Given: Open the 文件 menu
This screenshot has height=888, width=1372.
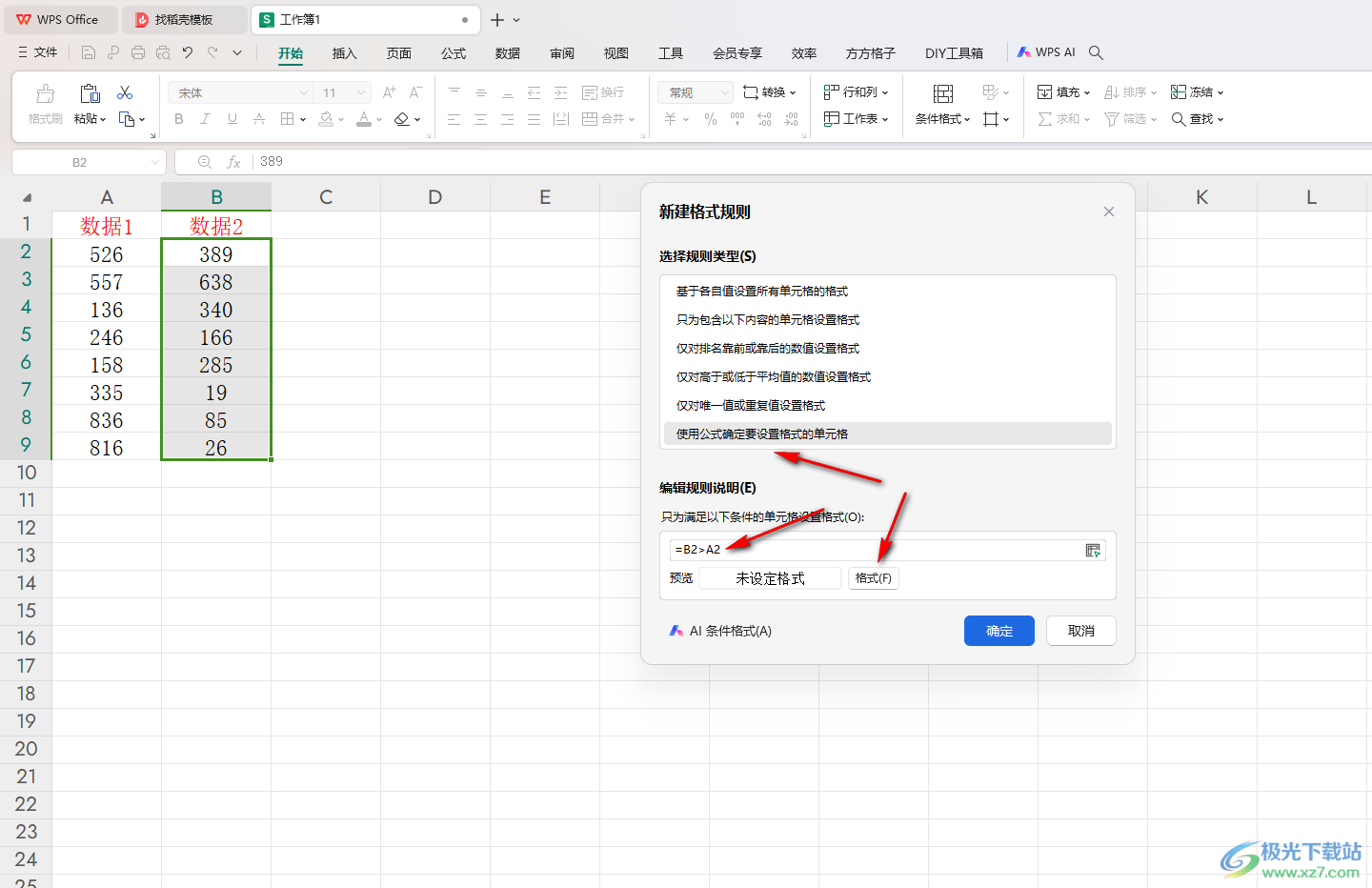Looking at the screenshot, I should click(x=38, y=52).
